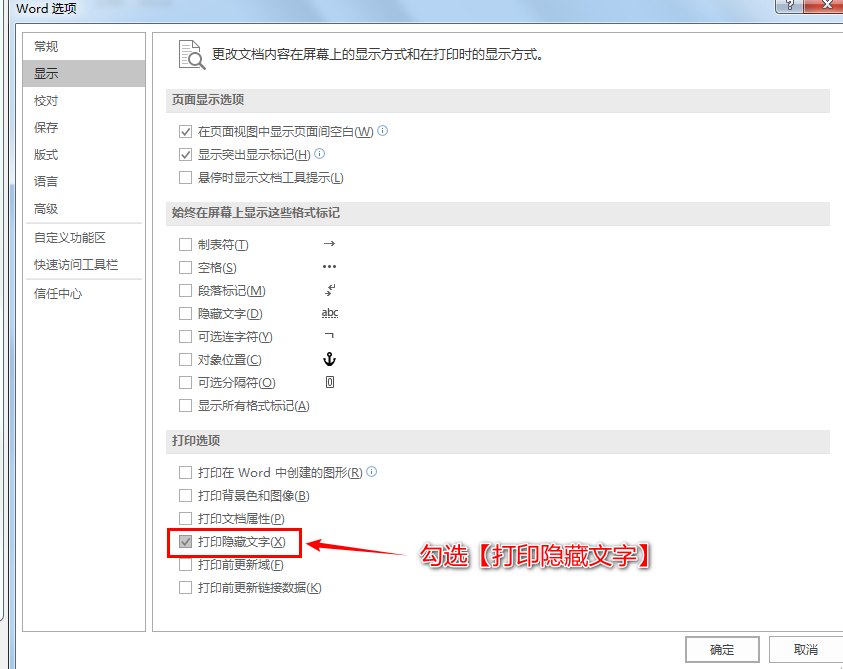Enable 悬停时显示文档工具提示 checkbox
The height and width of the screenshot is (669, 843).
[185, 177]
